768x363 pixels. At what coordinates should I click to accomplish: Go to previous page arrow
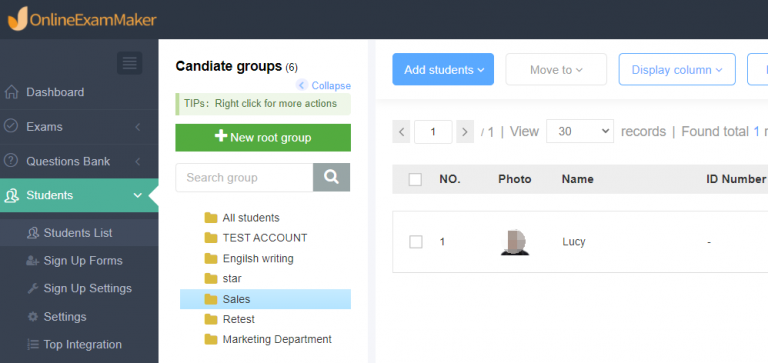point(401,131)
